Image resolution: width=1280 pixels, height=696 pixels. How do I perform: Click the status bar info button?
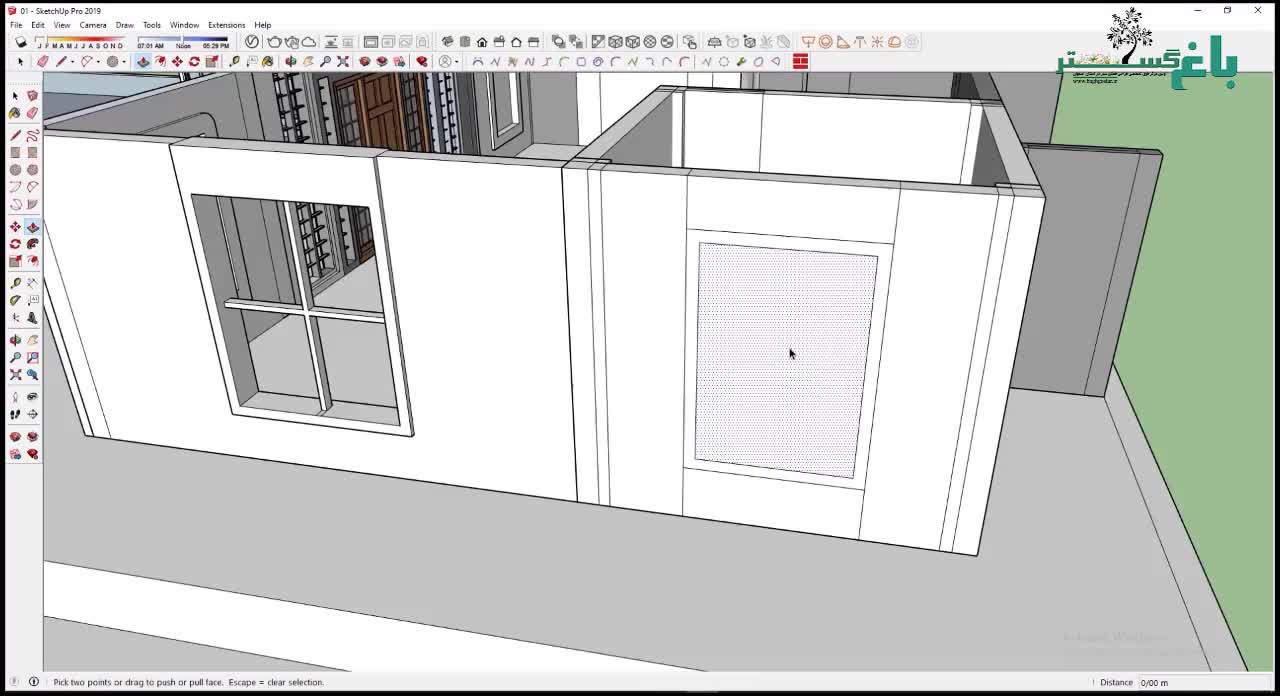coord(33,682)
